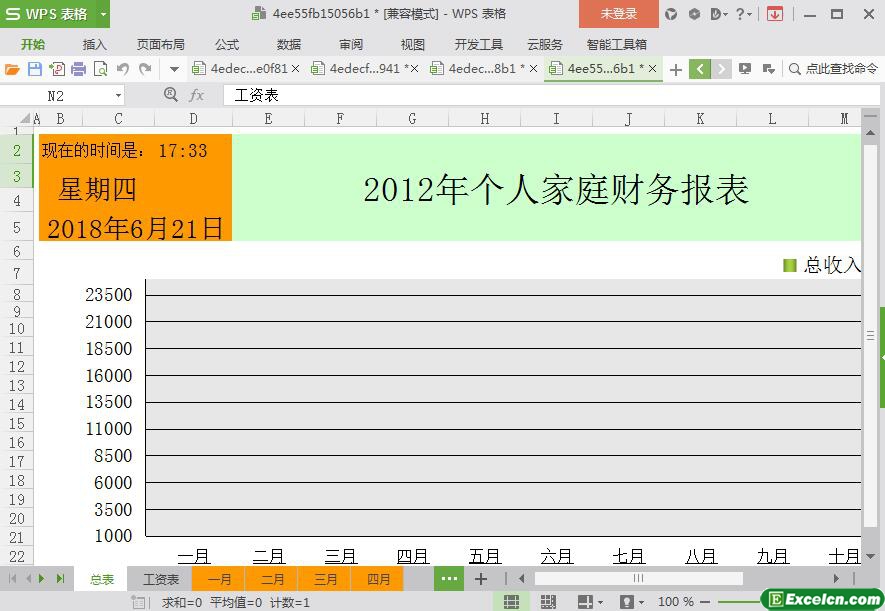Click into the formula bar input
This screenshot has height=611, width=885.
[x=540, y=95]
